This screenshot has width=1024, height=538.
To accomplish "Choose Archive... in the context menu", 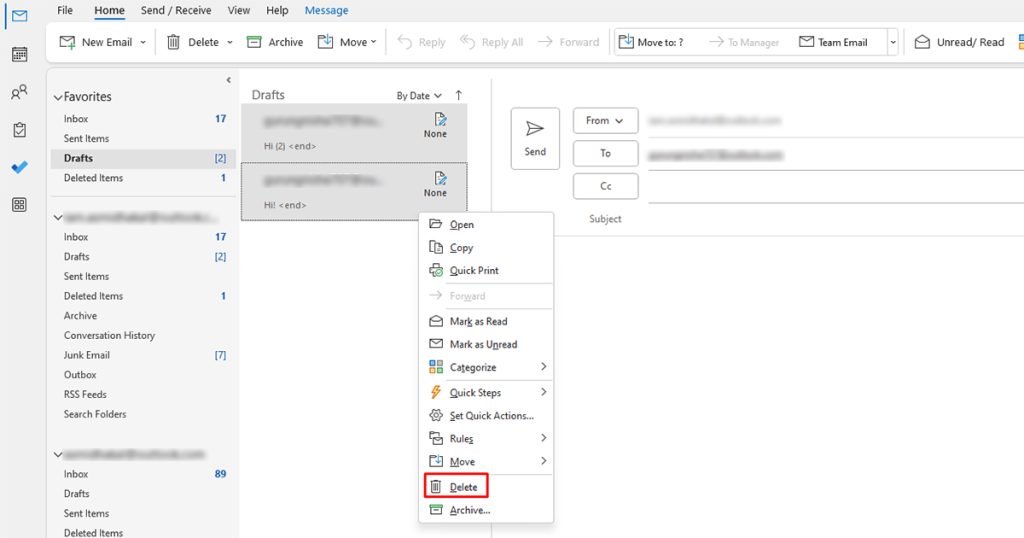I will pos(486,510).
